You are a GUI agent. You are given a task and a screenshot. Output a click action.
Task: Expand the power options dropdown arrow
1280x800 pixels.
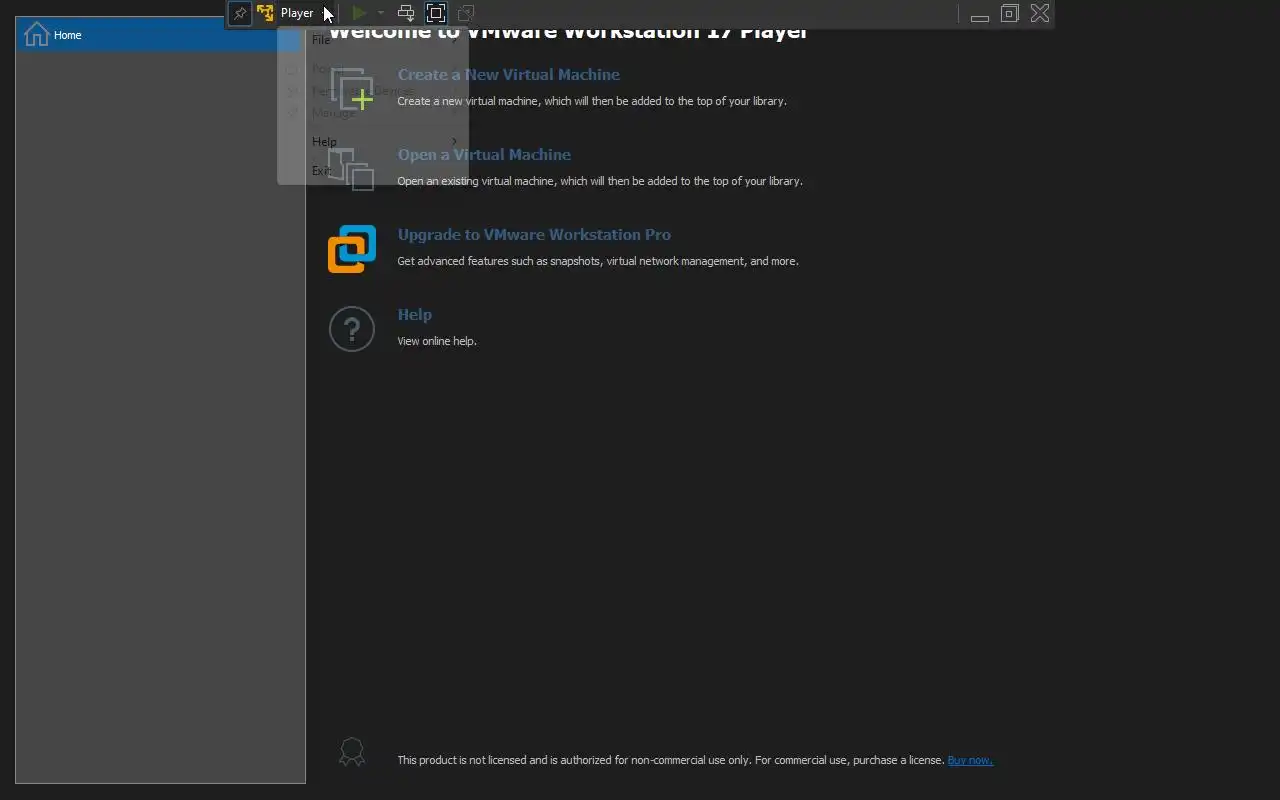[381, 13]
